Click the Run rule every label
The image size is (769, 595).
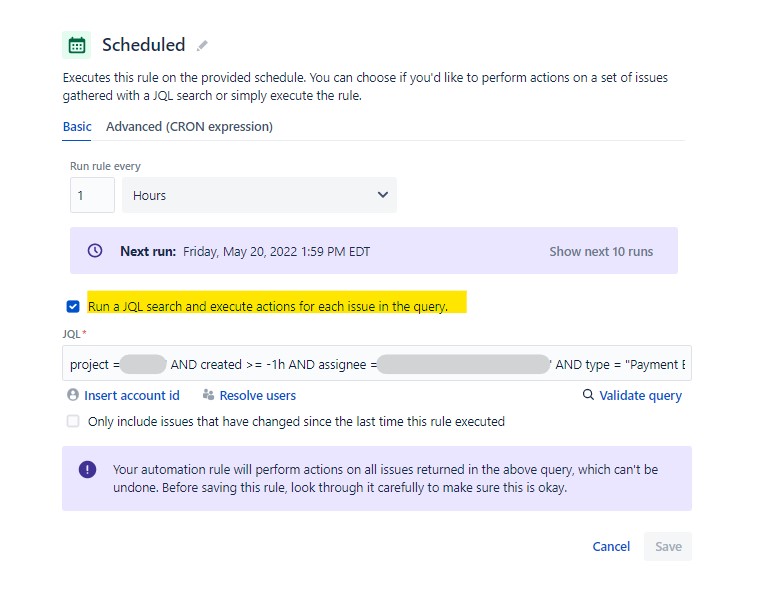point(105,166)
